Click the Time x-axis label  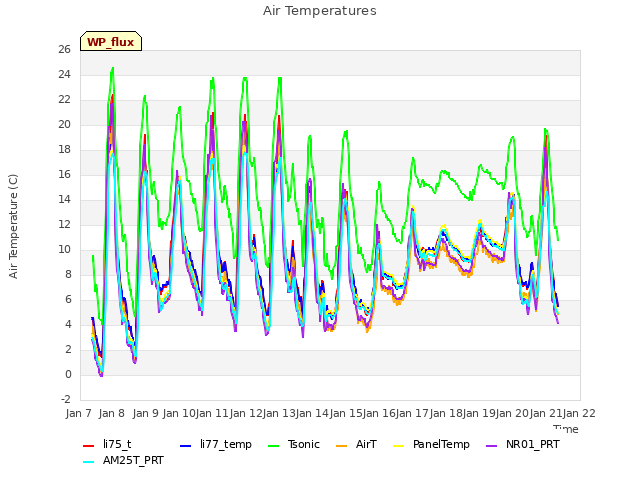(x=566, y=428)
